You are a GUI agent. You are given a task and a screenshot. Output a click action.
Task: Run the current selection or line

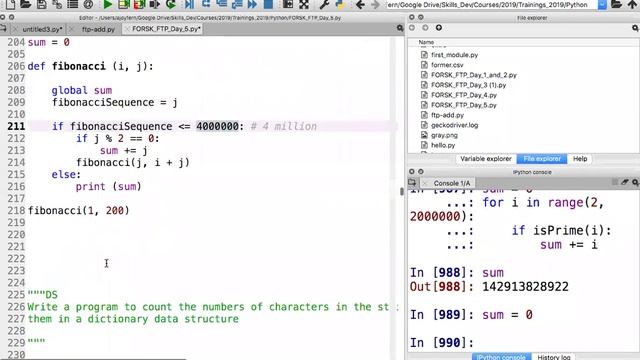coord(155,4)
